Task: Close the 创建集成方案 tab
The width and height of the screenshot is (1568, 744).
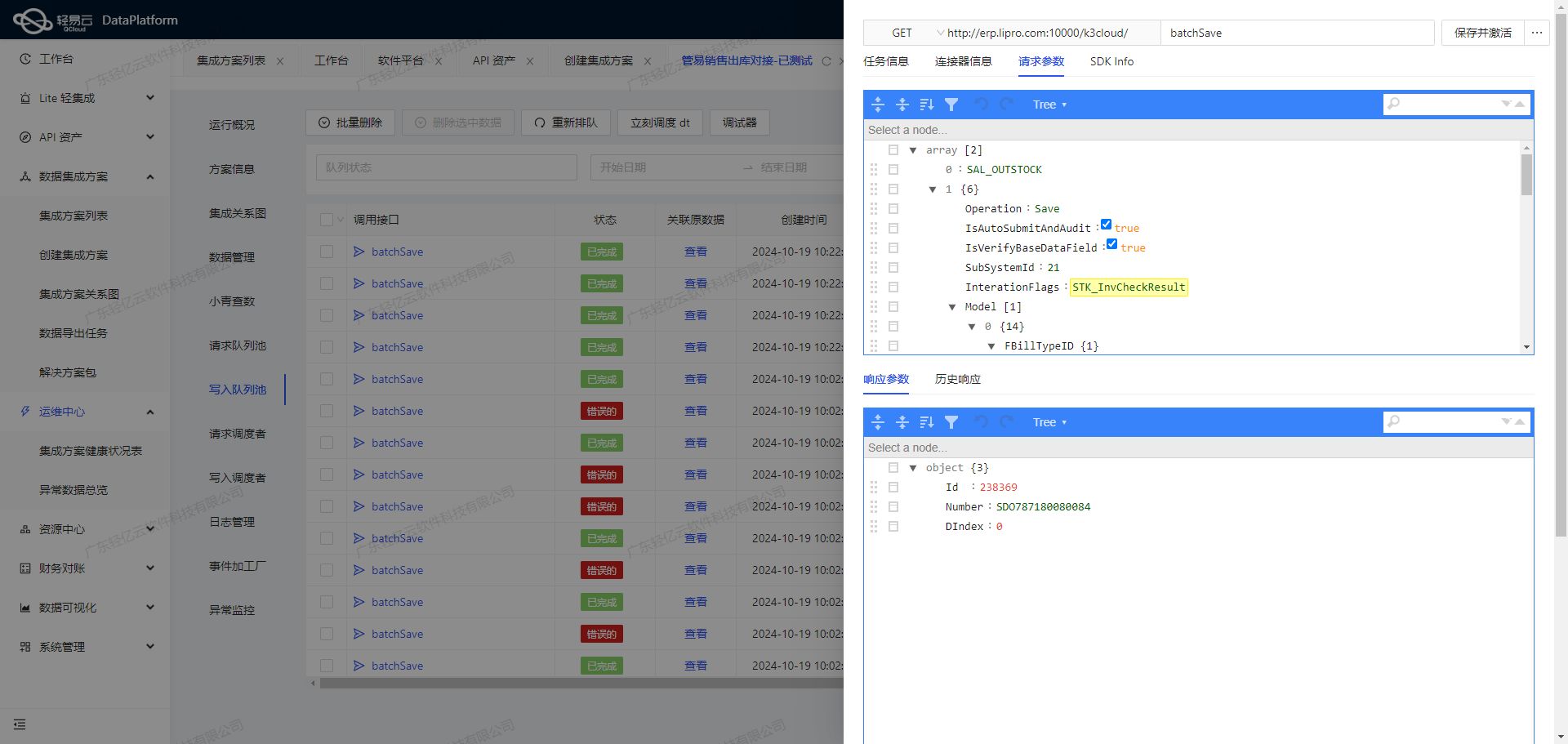Action: point(648,61)
